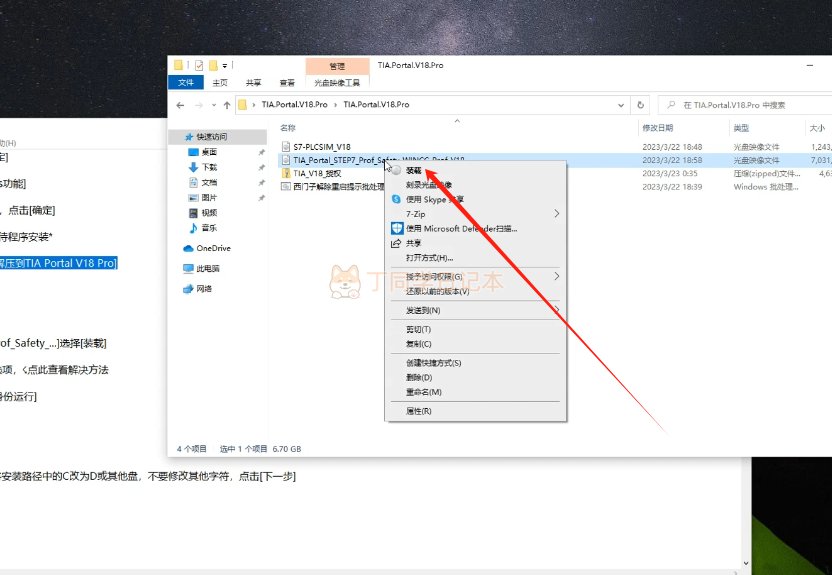Click the search box for TIA.Portal.V18.Pro
Screen dimensions: 832x575
click(x=748, y=105)
